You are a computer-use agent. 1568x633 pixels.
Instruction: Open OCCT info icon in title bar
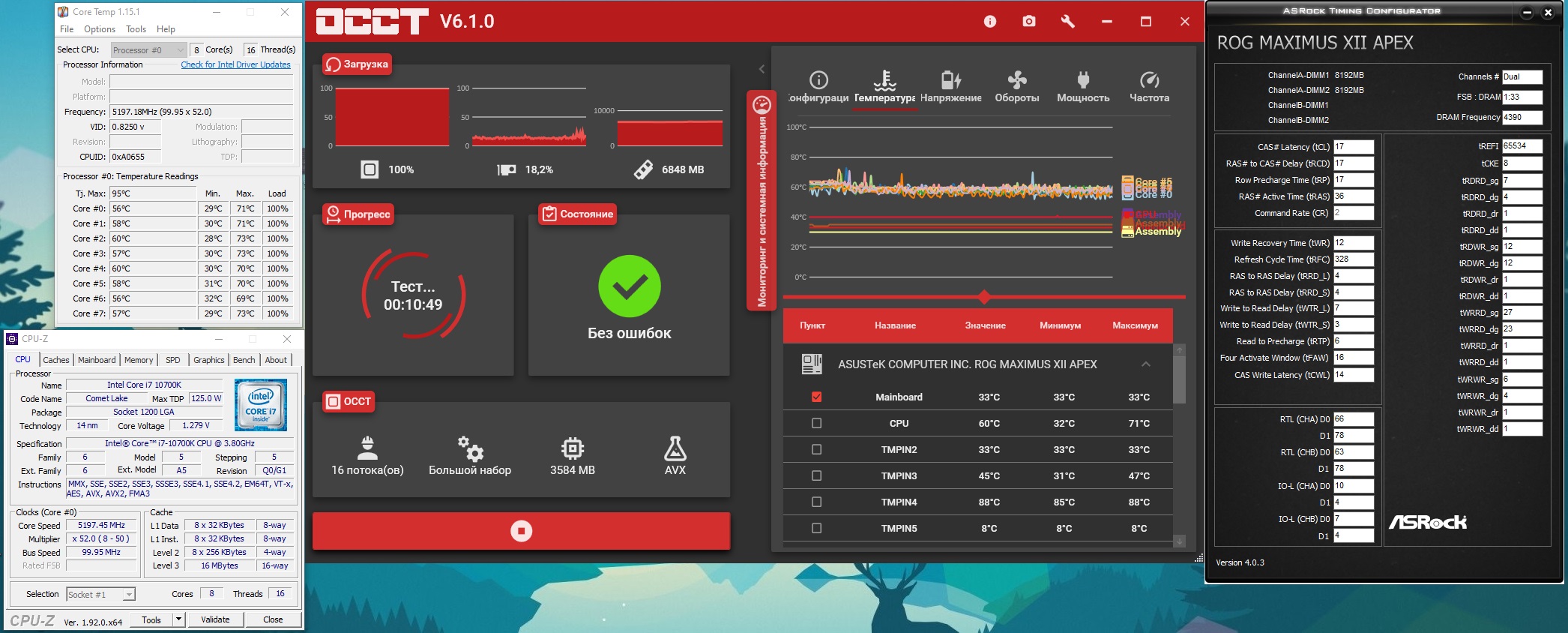coord(990,22)
